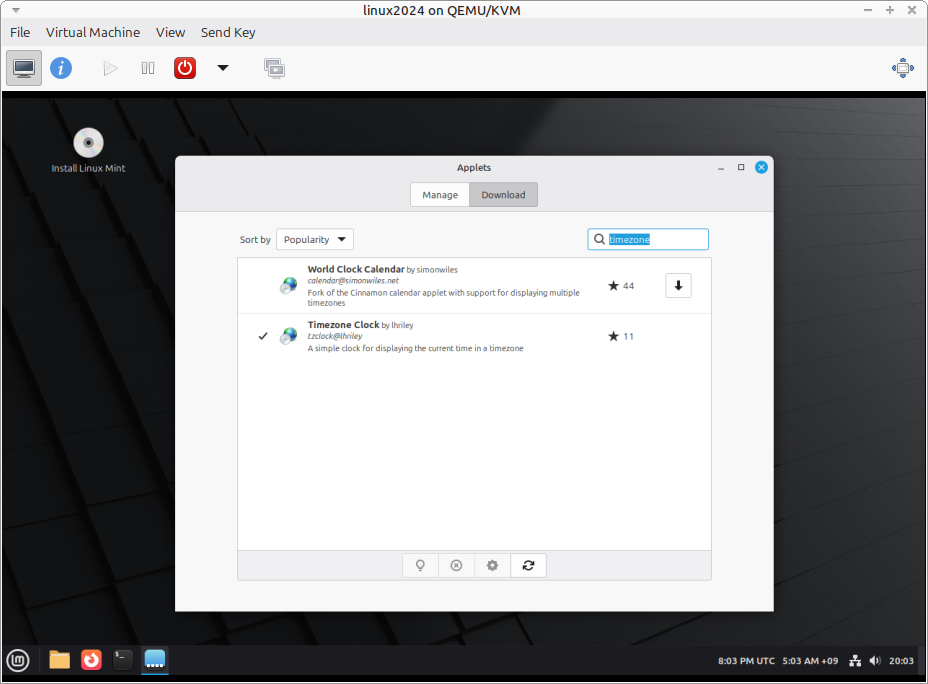Open the 20:03 panel clock calendar

click(901, 661)
